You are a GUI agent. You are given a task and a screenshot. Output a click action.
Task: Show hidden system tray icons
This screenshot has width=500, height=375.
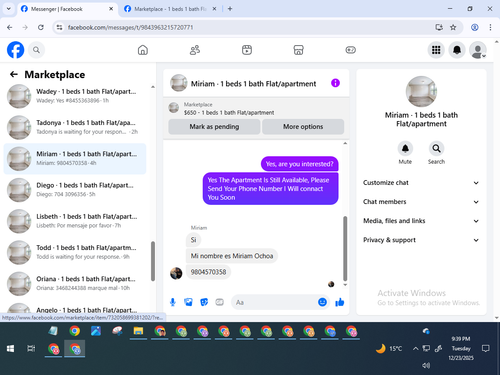[415, 349]
